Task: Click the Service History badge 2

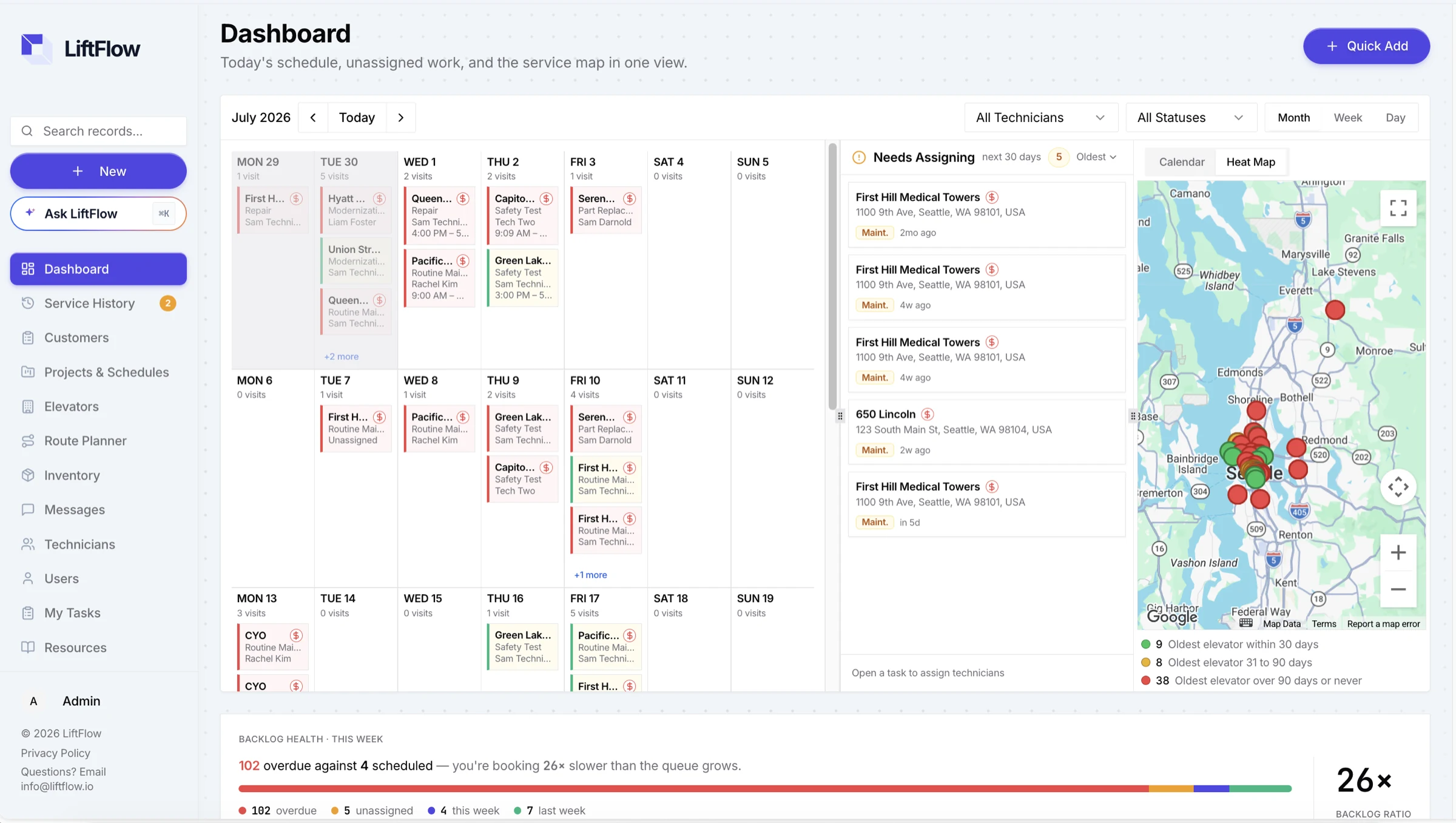Action: (x=168, y=303)
